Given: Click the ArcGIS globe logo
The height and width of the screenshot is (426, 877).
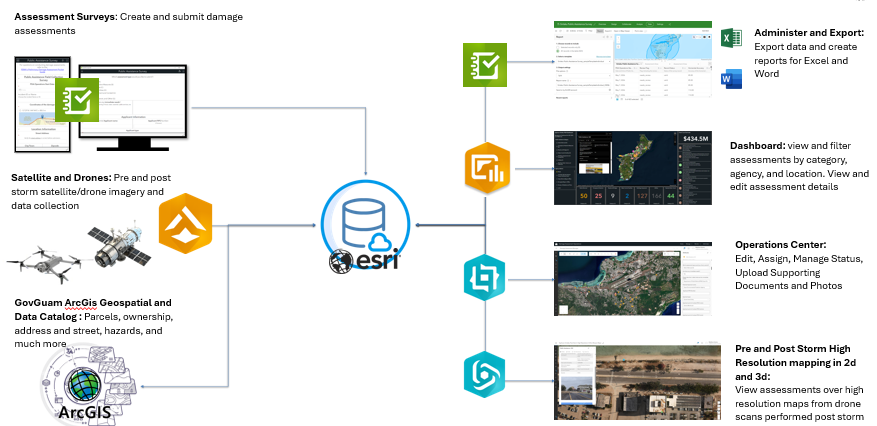Looking at the screenshot, I should point(83,387).
